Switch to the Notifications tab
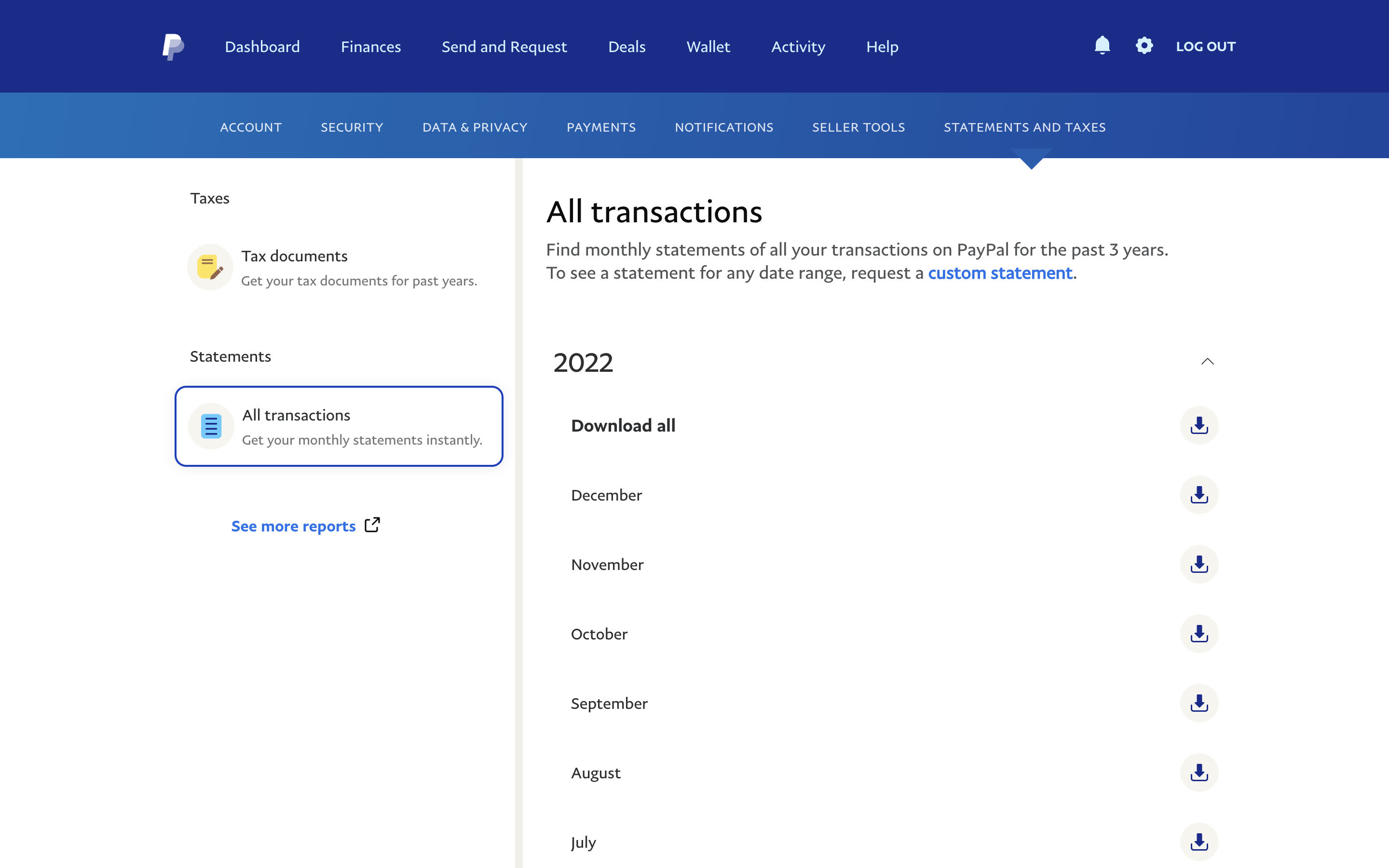 pyautogui.click(x=724, y=127)
